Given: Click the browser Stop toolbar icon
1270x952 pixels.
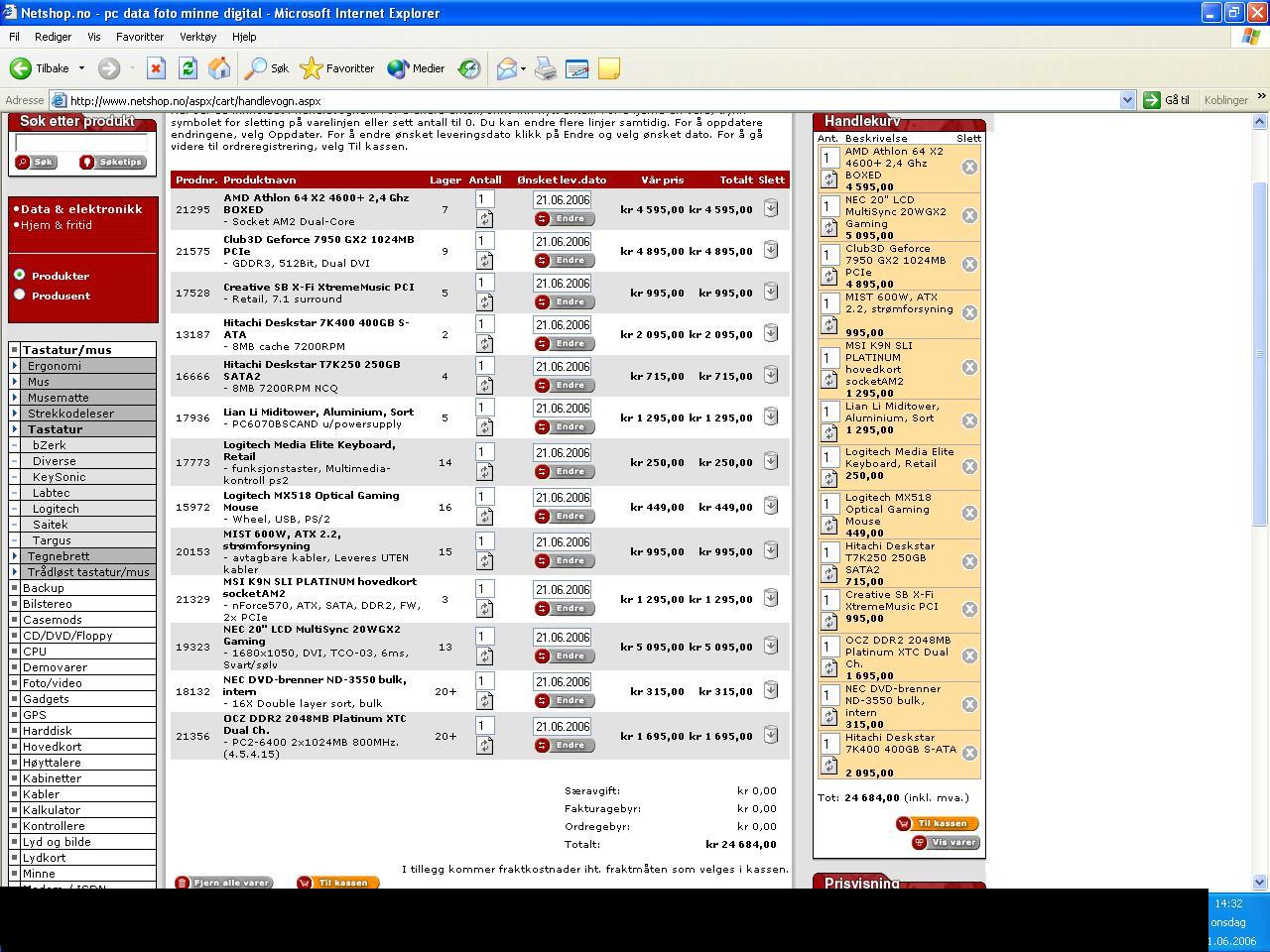Looking at the screenshot, I should (155, 68).
